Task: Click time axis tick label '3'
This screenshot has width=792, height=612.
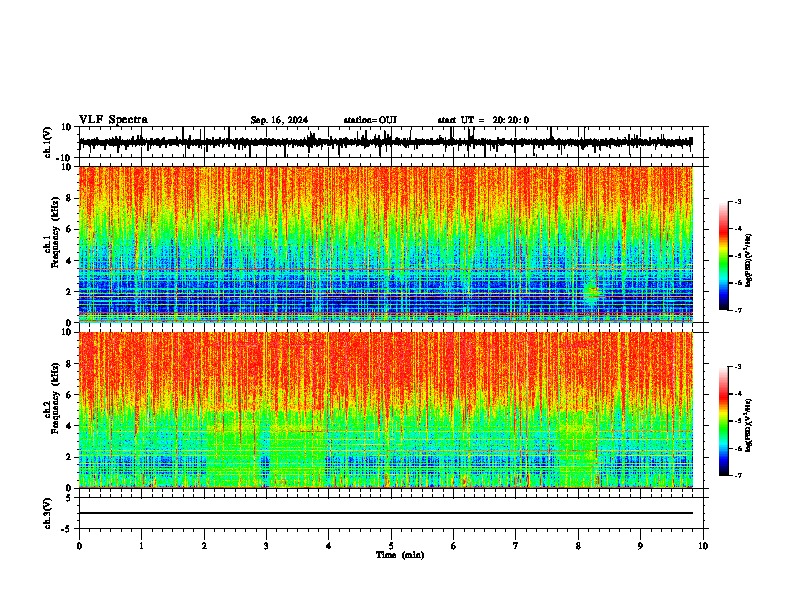Action: (x=266, y=546)
